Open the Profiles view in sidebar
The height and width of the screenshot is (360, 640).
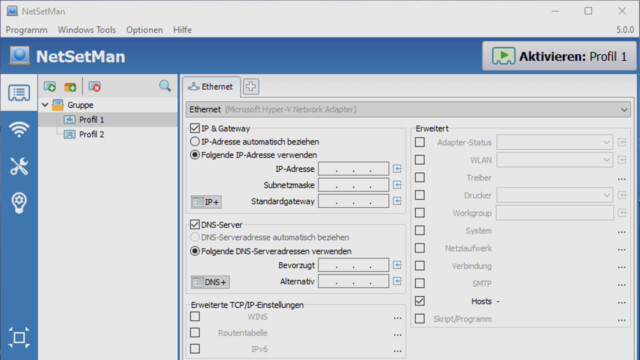point(19,93)
